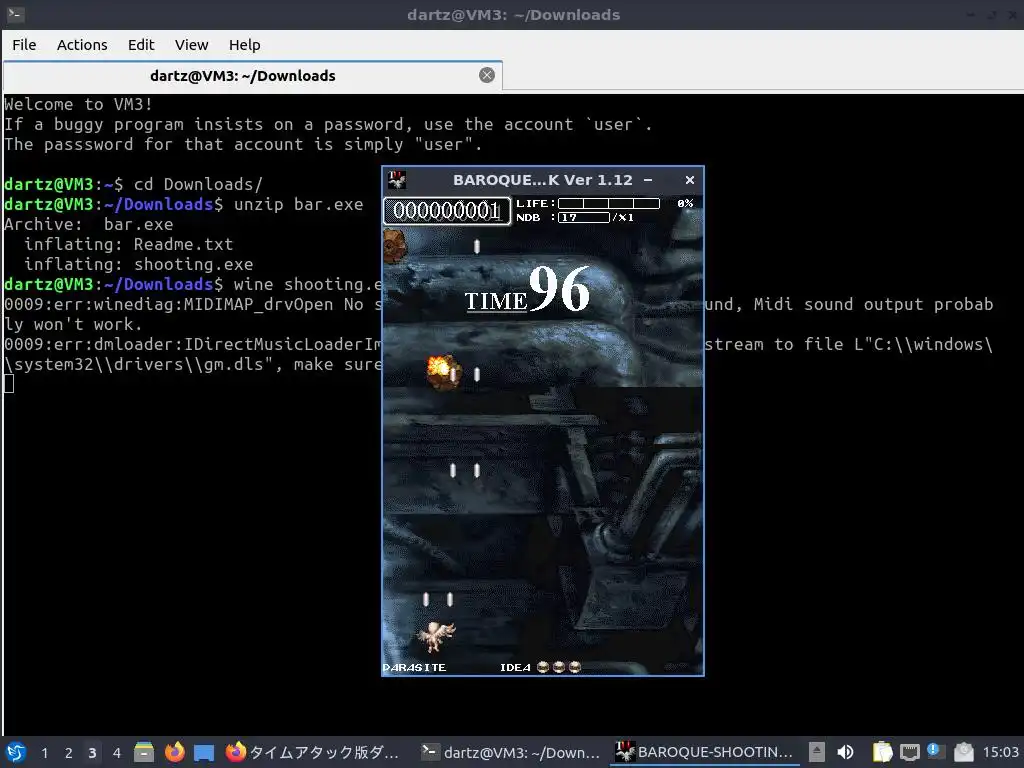Click the LIFE gauge bar
The width and height of the screenshot is (1024, 768).
point(609,204)
